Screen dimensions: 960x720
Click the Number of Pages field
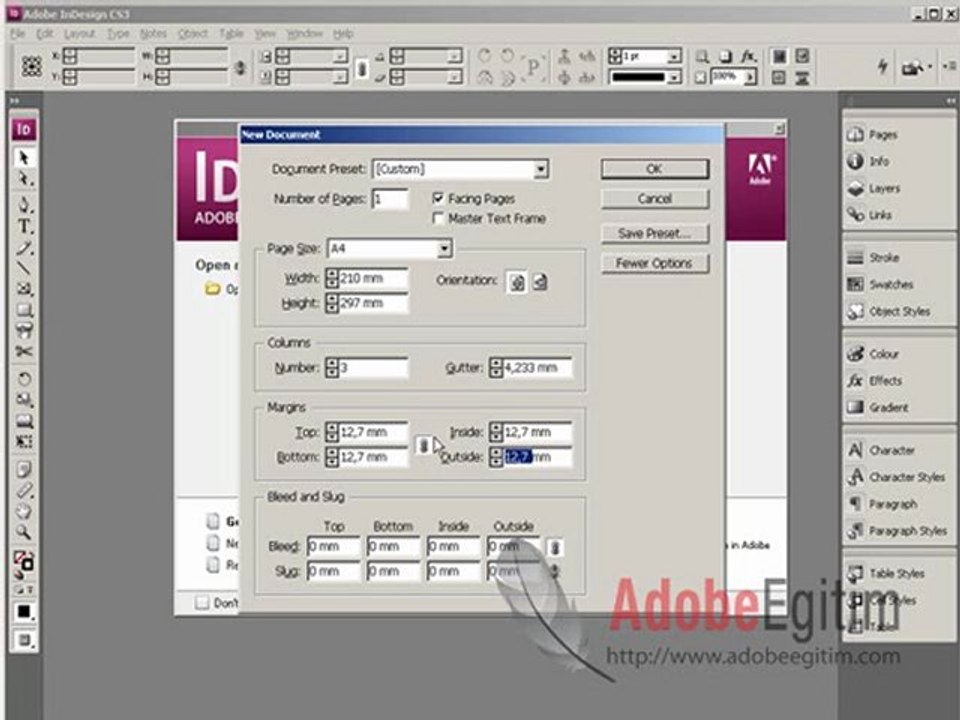pos(389,199)
